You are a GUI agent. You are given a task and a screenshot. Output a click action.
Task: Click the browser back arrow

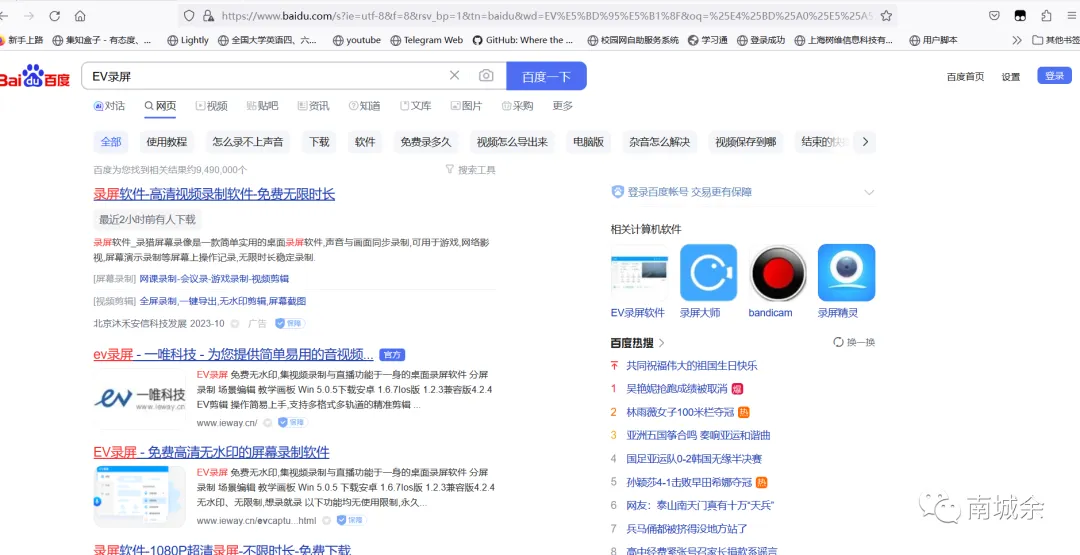(x=4, y=16)
